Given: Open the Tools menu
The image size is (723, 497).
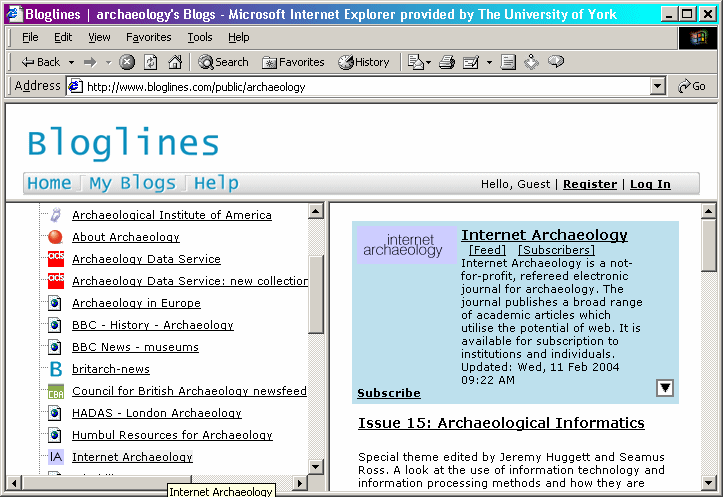Looking at the screenshot, I should (200, 37).
